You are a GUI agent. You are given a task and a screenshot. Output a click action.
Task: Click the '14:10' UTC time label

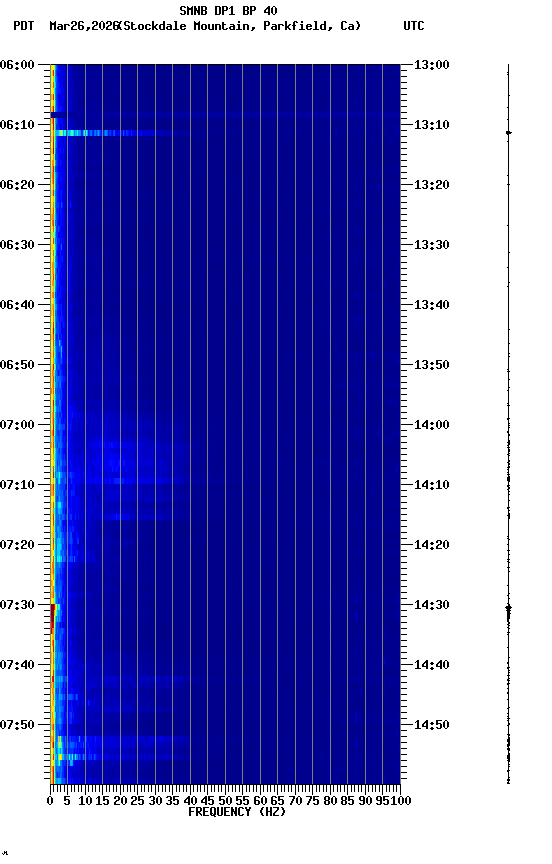(x=432, y=485)
